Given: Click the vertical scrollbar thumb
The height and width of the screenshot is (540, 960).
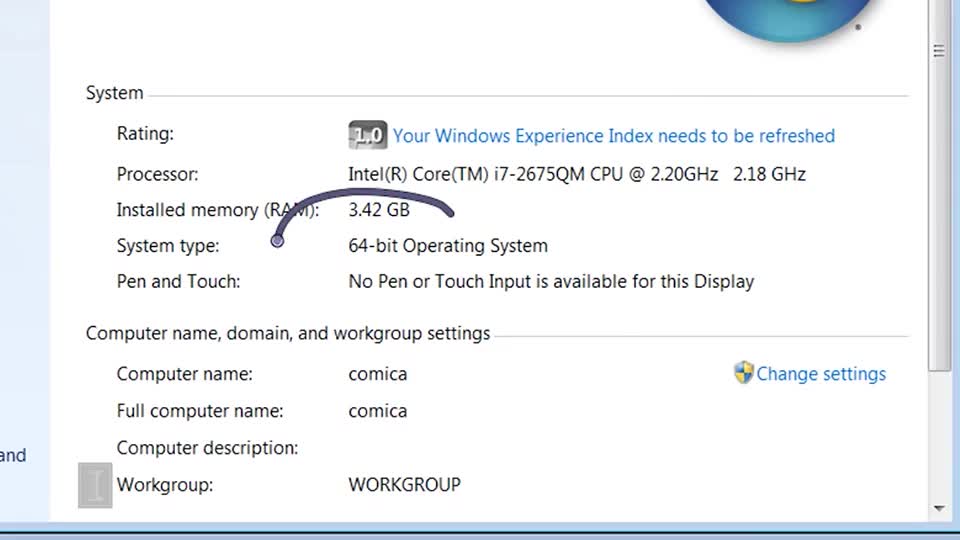Looking at the screenshot, I should [x=939, y=184].
